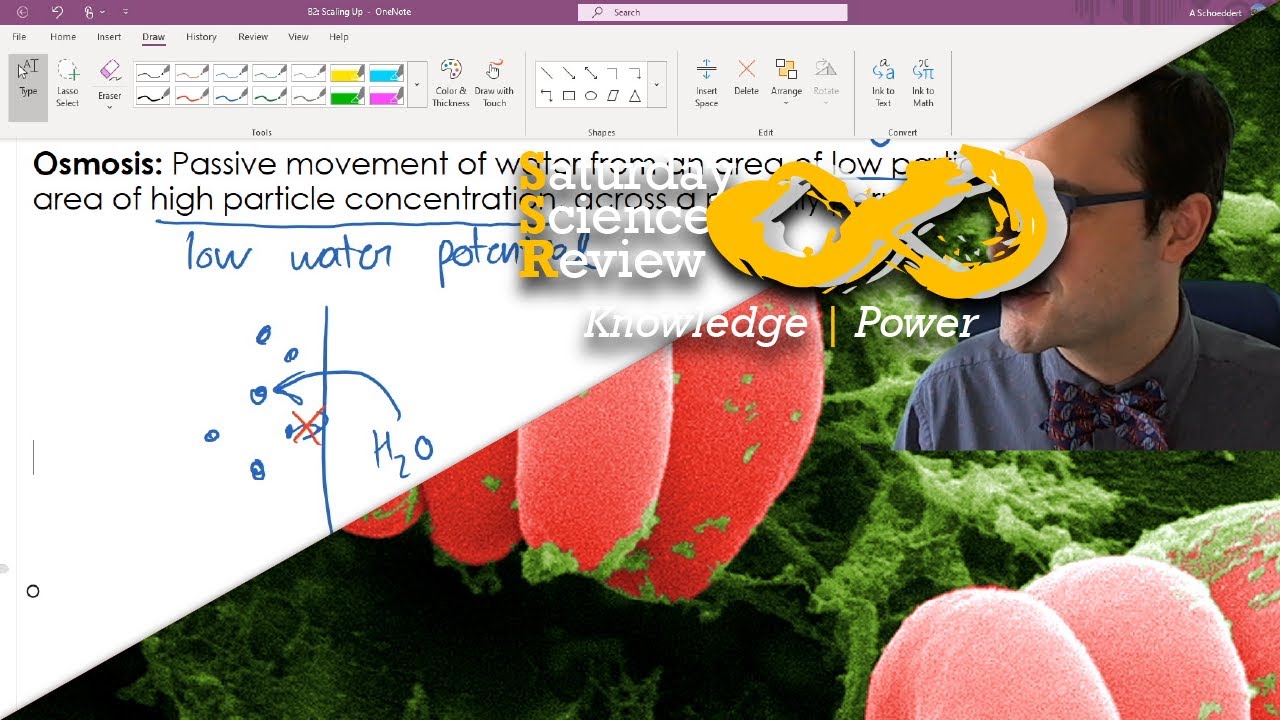The height and width of the screenshot is (720, 1280).
Task: Open the Arrange dropdown
Action: tap(786, 82)
